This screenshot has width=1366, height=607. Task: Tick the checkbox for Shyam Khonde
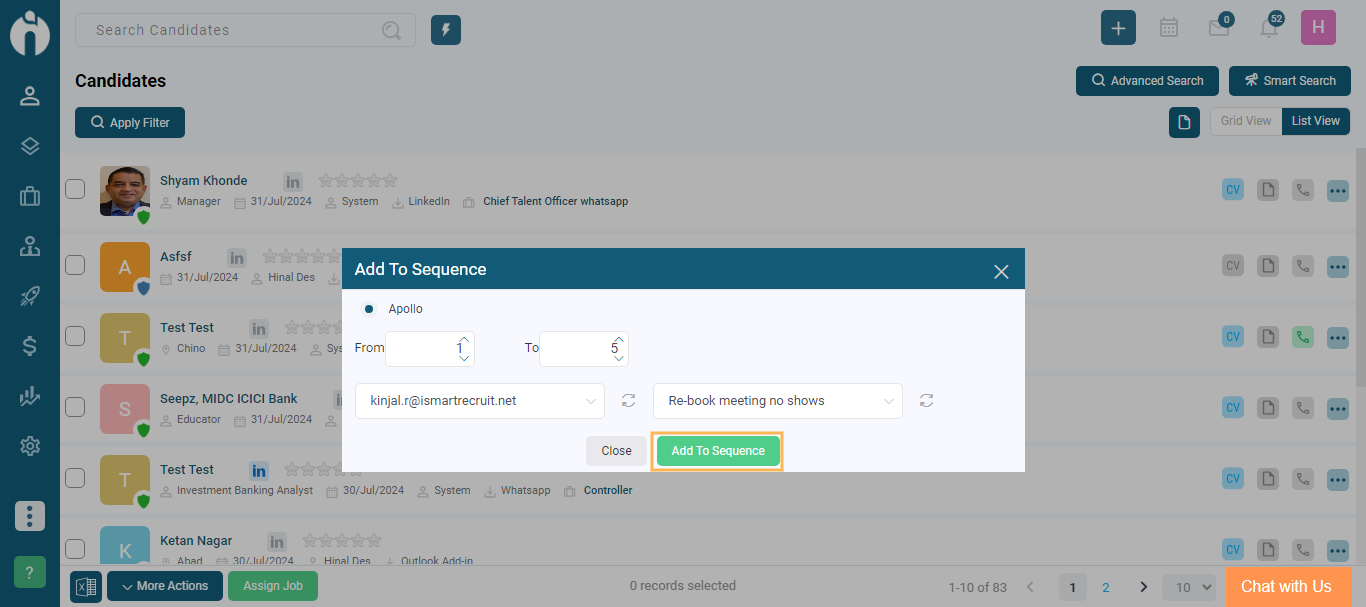pyautogui.click(x=75, y=189)
